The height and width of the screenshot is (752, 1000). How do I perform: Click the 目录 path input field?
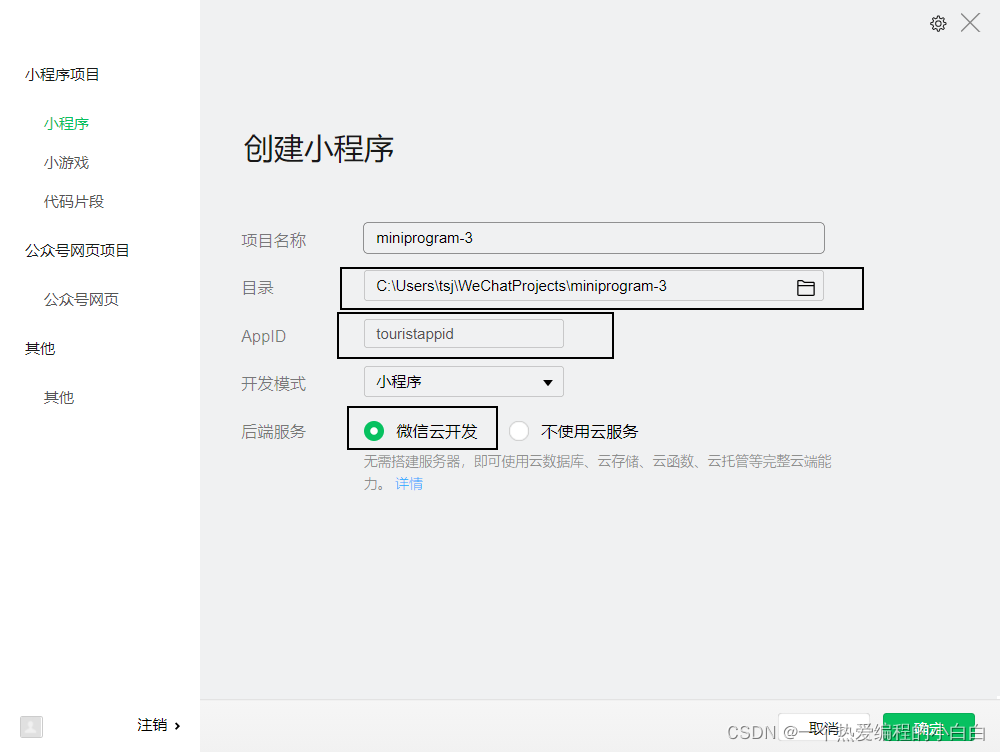(594, 286)
